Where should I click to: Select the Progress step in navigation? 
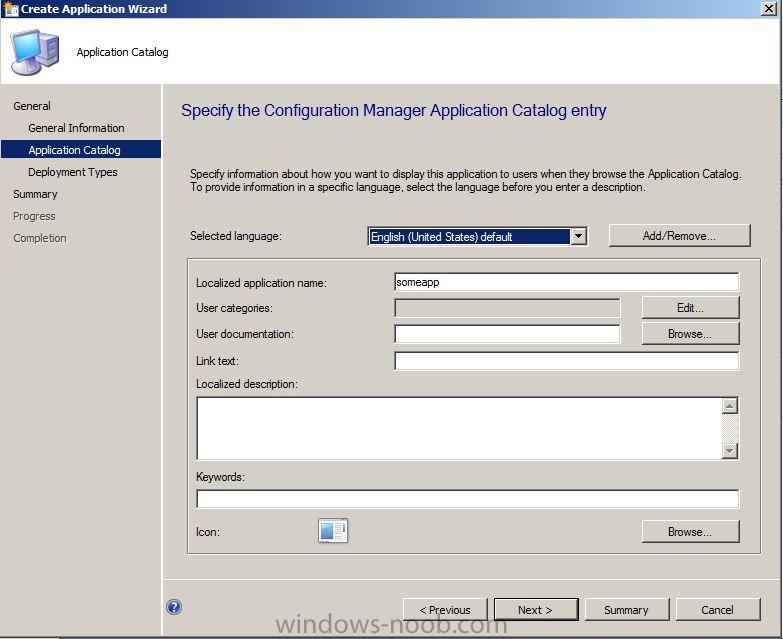(34, 216)
